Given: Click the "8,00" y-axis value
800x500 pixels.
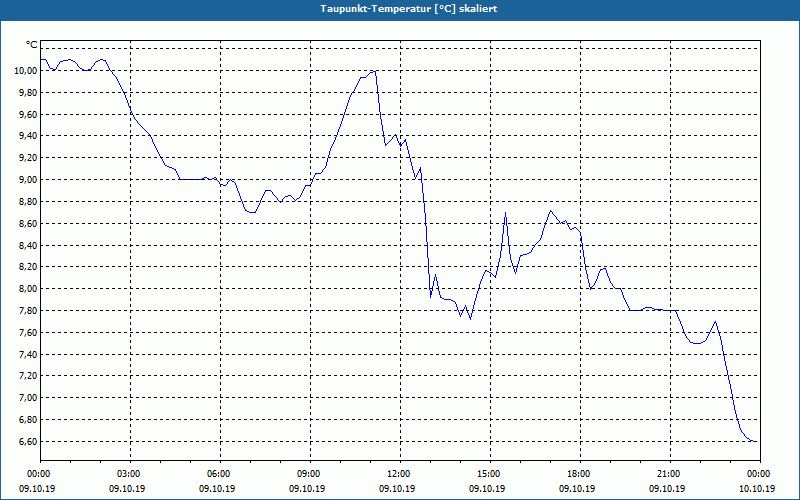Looking at the screenshot, I should coord(28,289).
